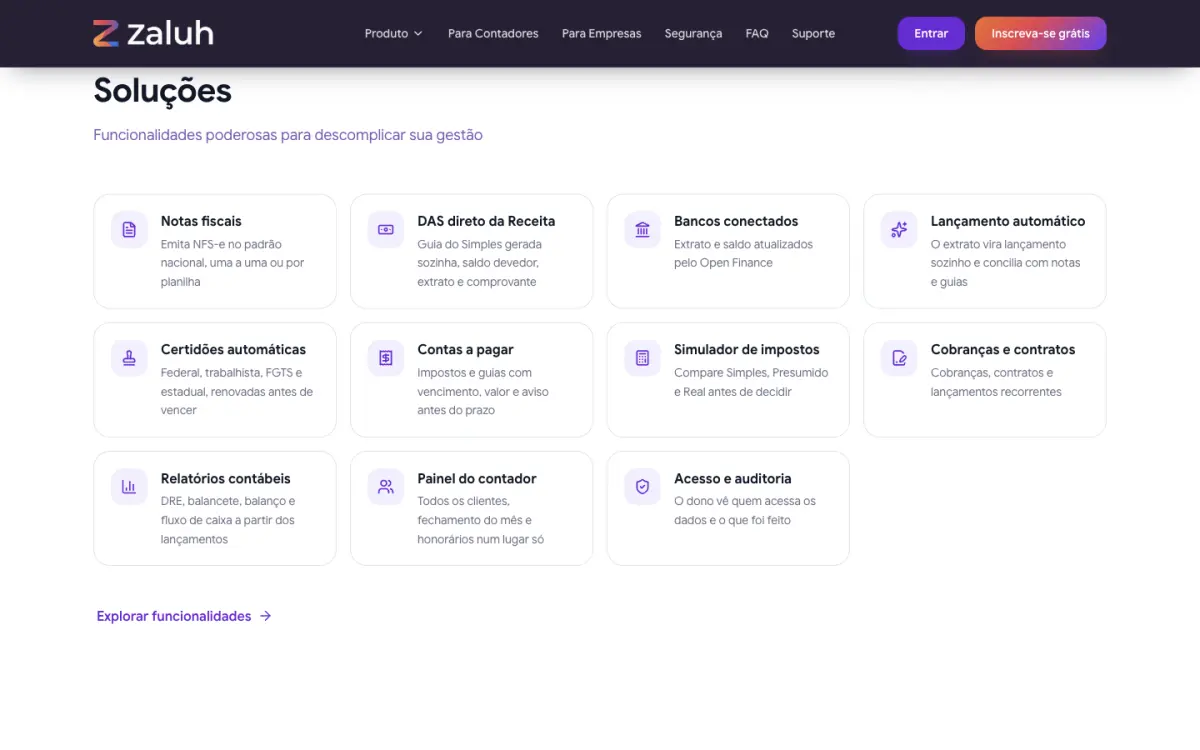Image resolution: width=1200 pixels, height=750 pixels.
Task: Open the Notas fiscais card title
Action: pos(201,221)
